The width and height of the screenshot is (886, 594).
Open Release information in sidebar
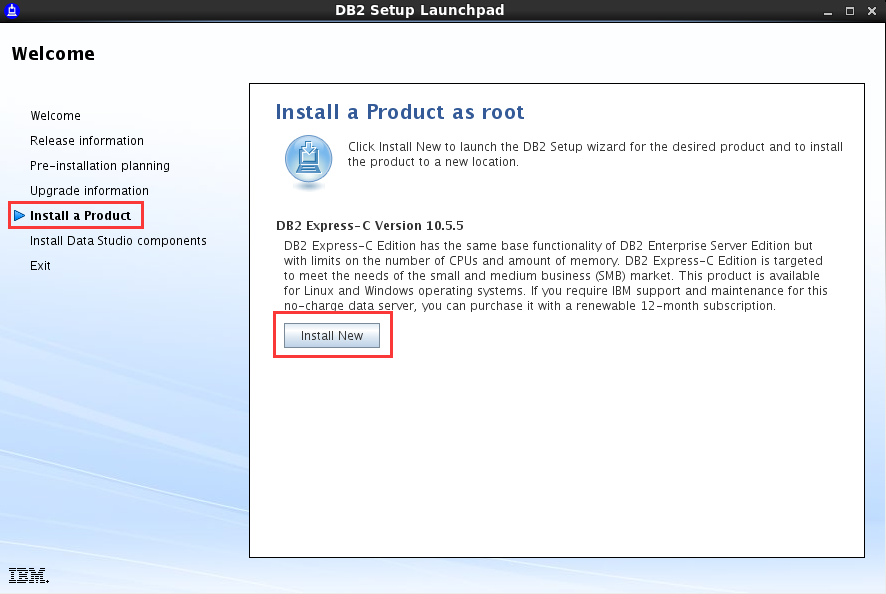[87, 141]
